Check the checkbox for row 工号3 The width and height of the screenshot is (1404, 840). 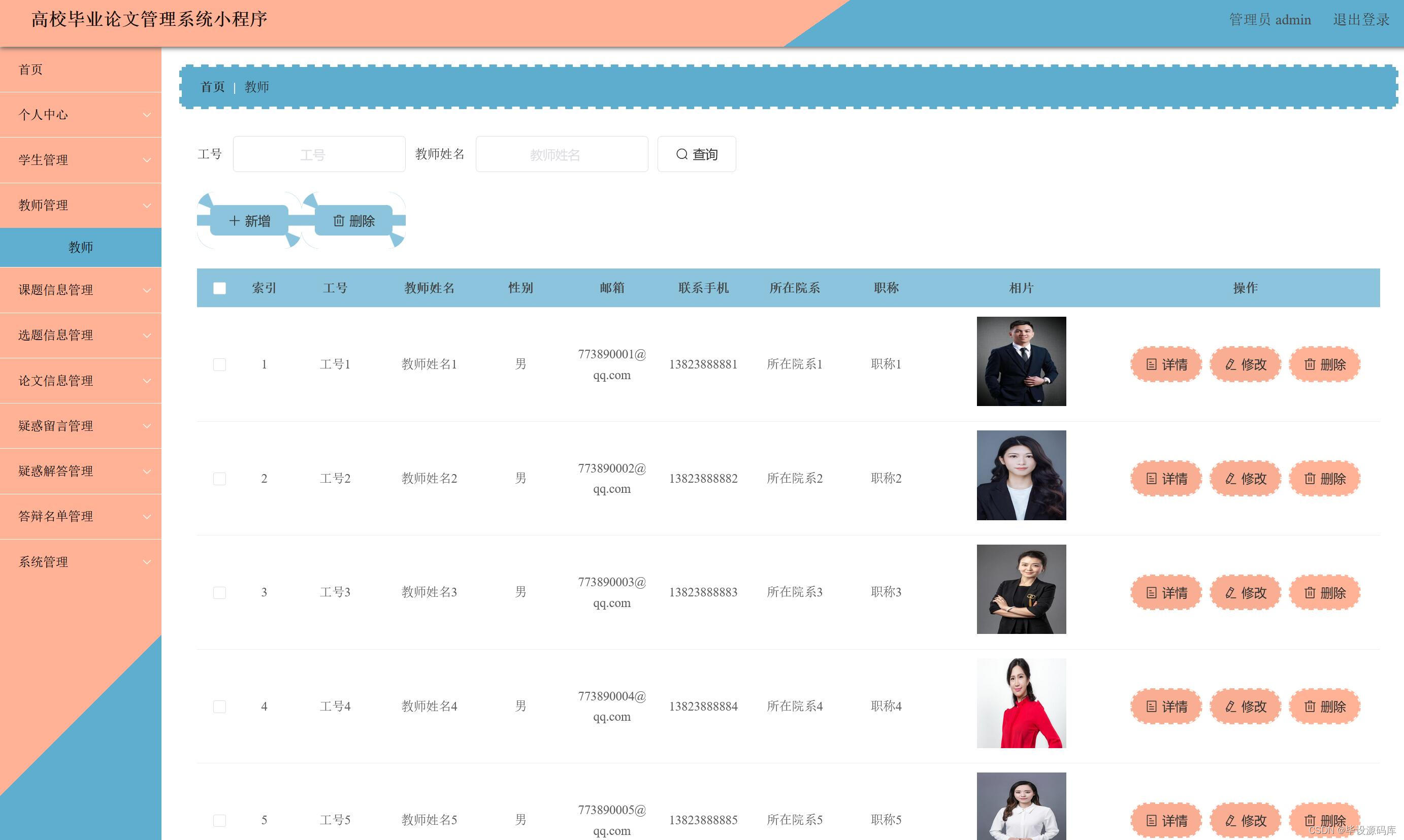(x=220, y=593)
